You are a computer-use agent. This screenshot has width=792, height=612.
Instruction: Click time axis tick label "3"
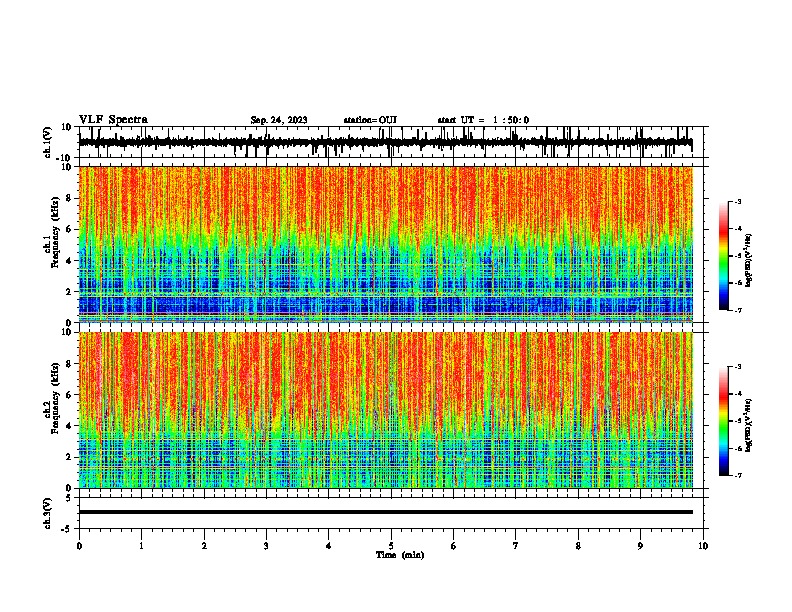point(266,546)
